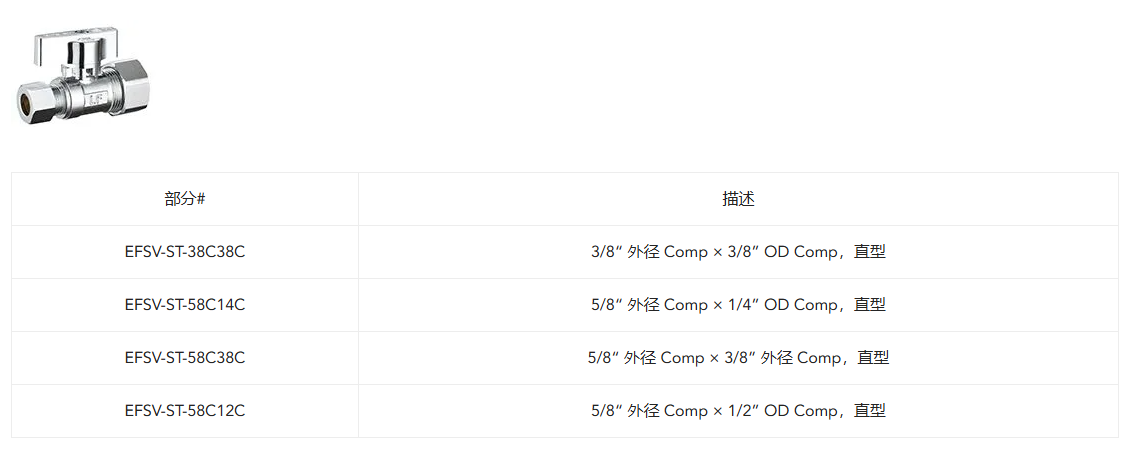Select part number EFSV-ST-38C38C
The width and height of the screenshot is (1128, 449).
[x=185, y=253]
